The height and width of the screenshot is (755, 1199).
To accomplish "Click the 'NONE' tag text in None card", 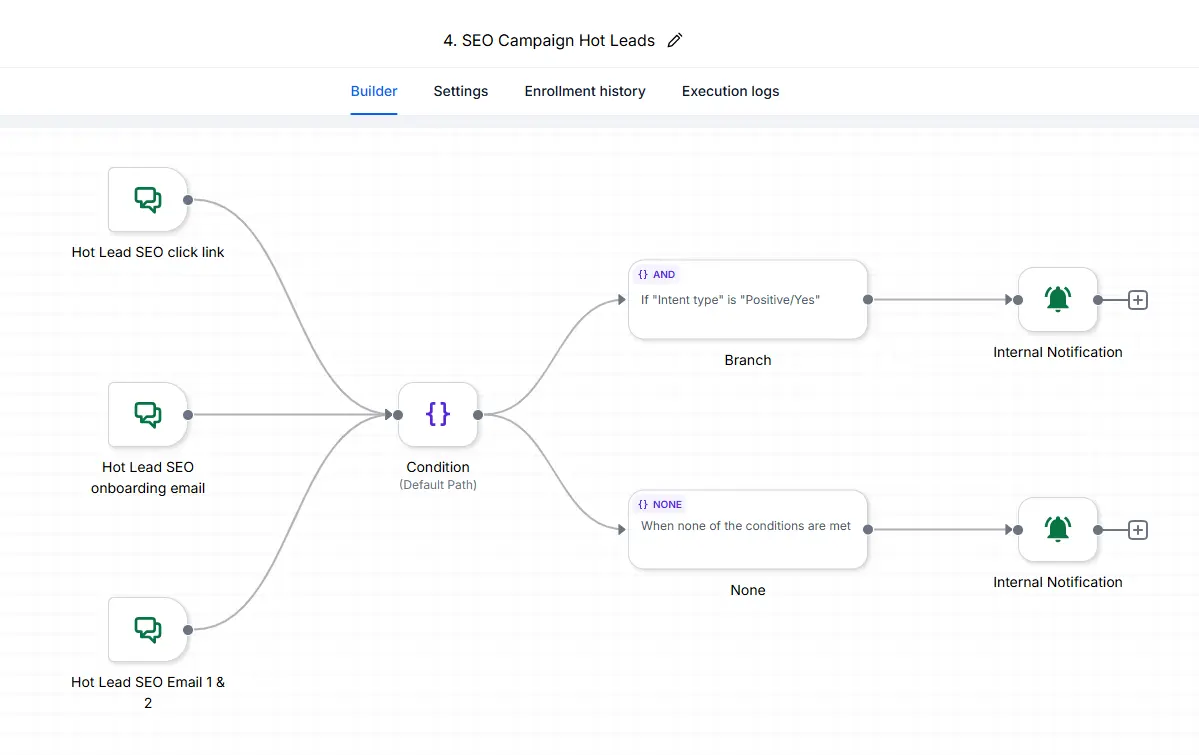I will pyautogui.click(x=668, y=505).
